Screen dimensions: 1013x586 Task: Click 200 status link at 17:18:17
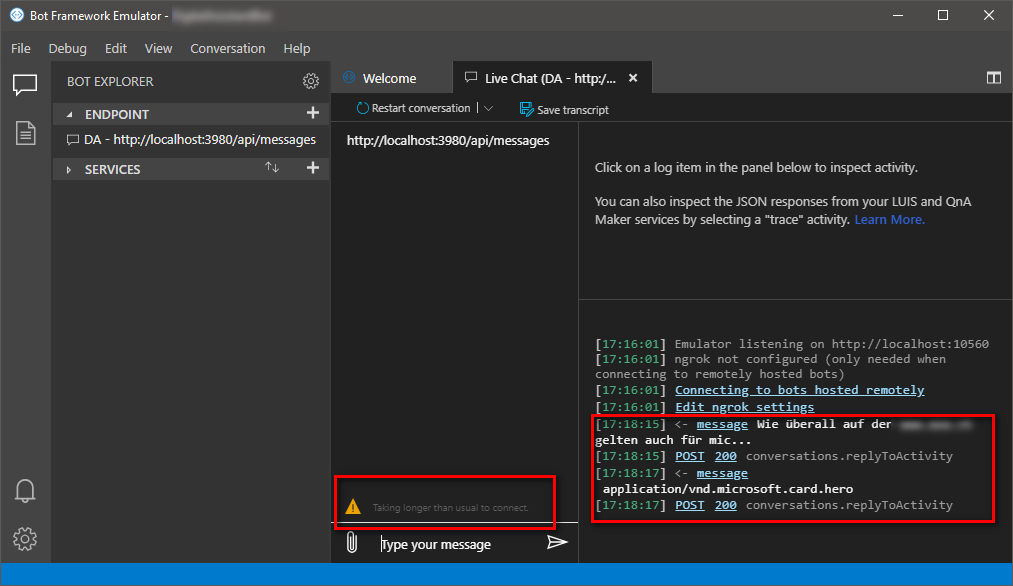tap(726, 505)
